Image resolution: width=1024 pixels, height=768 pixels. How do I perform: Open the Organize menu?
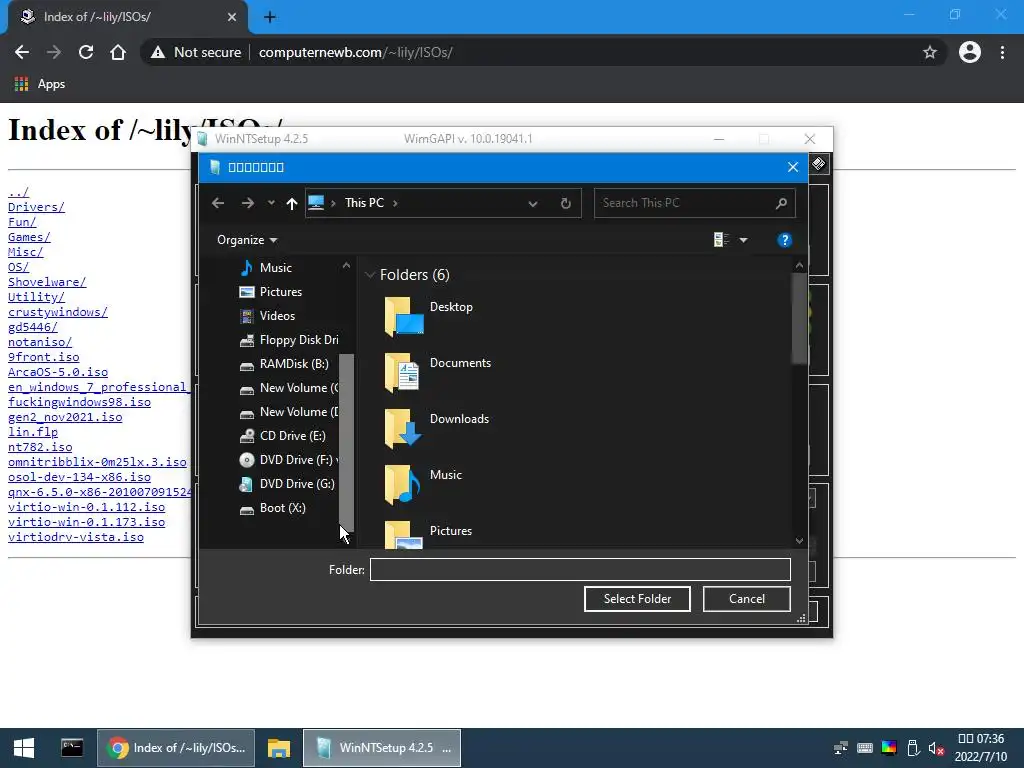pyautogui.click(x=247, y=240)
